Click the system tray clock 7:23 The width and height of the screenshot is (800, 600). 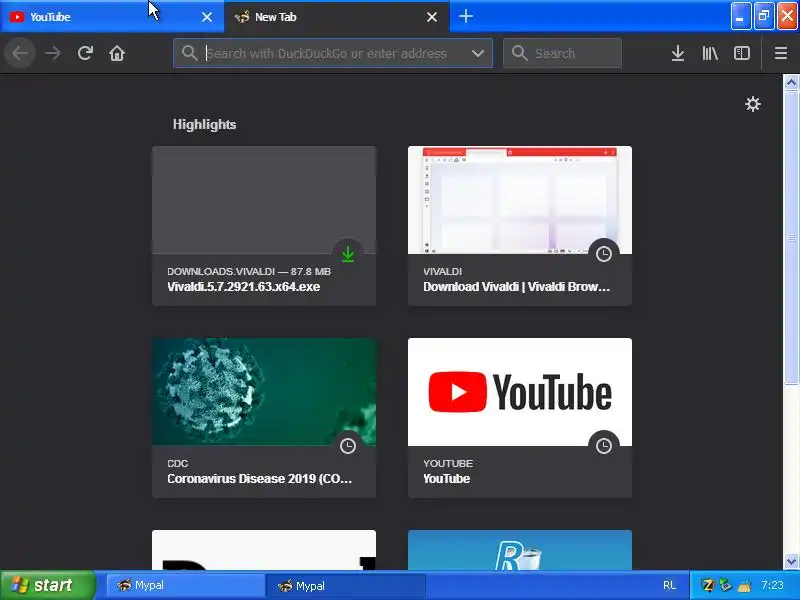[772, 585]
